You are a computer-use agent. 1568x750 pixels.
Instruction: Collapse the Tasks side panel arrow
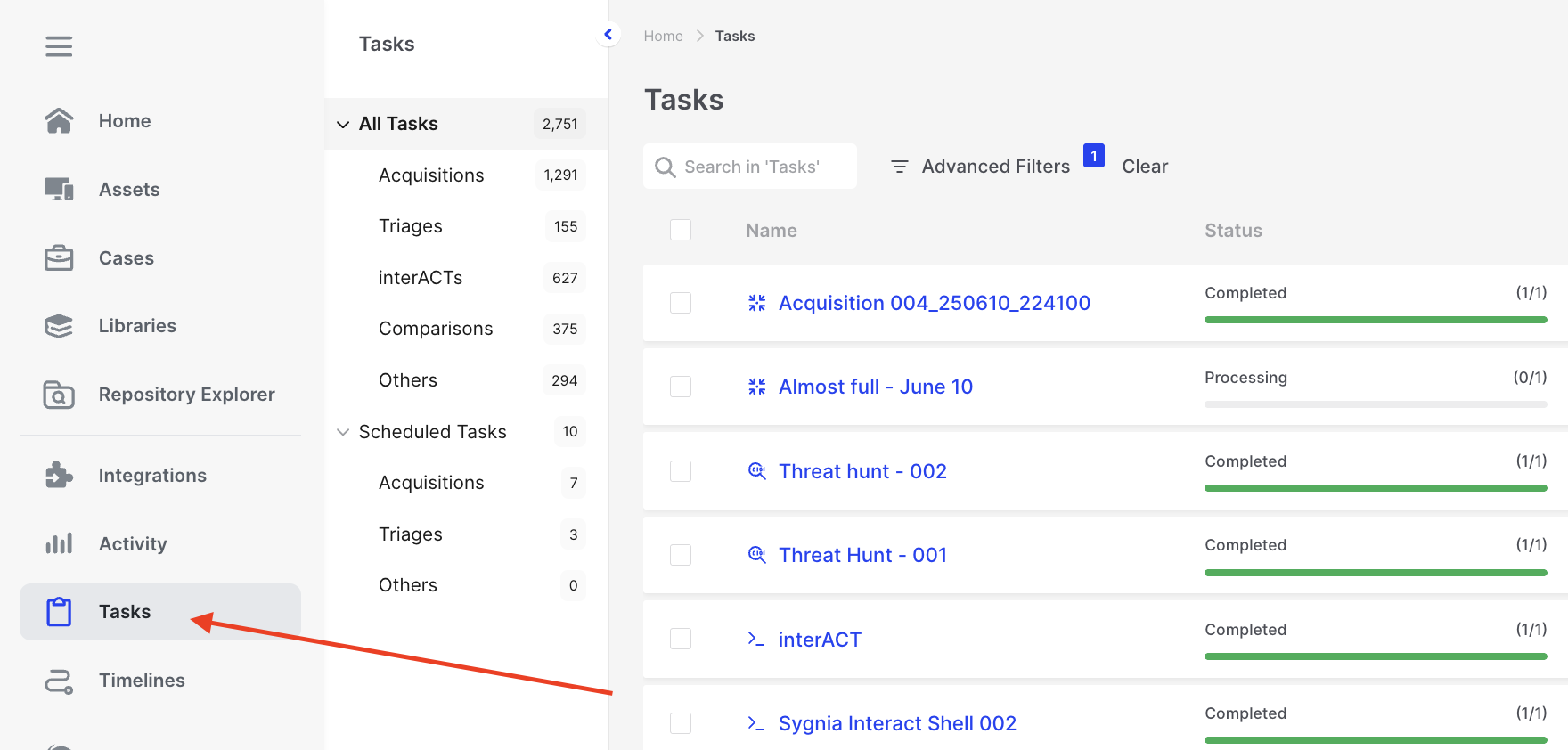(x=608, y=35)
